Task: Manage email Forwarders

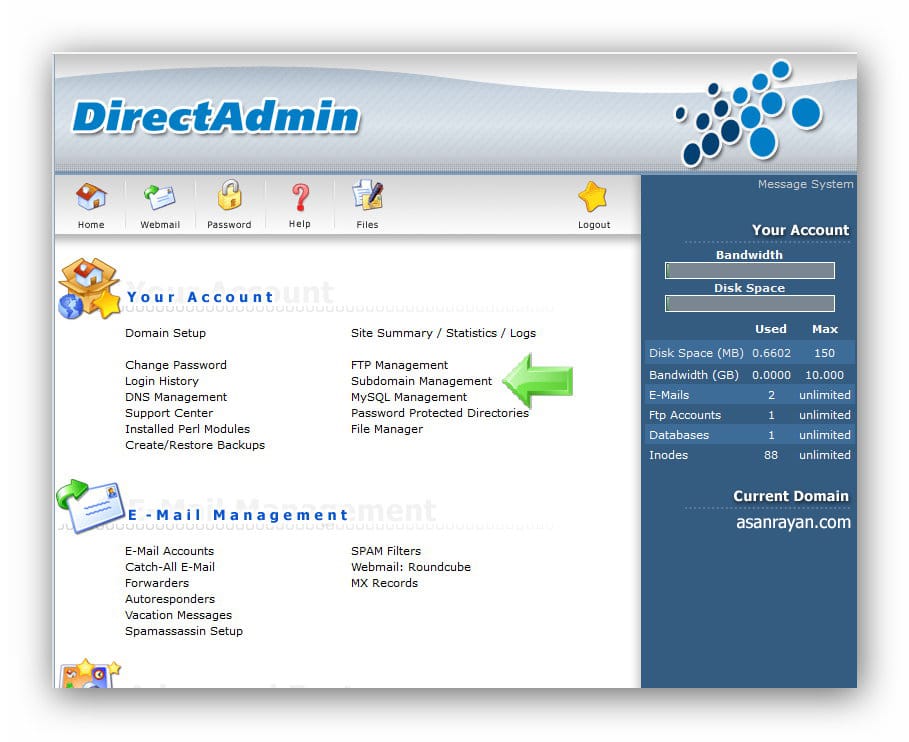Action: [157, 583]
